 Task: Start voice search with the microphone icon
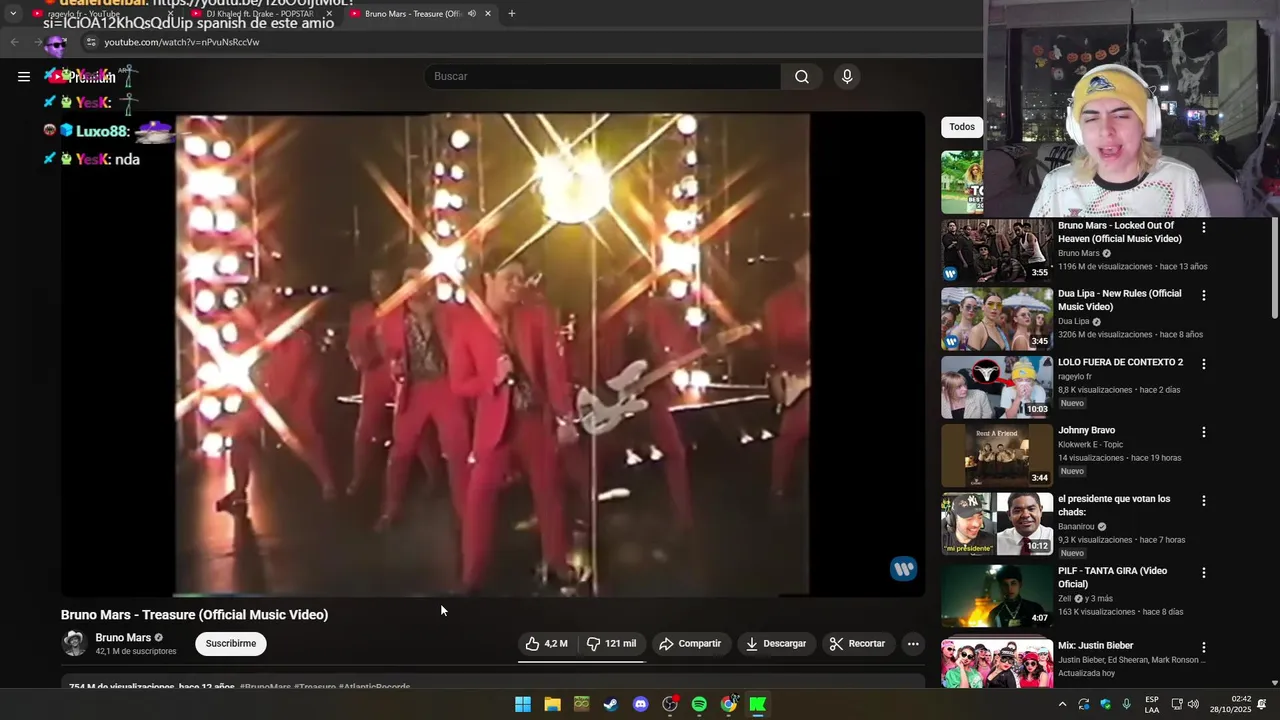click(x=847, y=76)
